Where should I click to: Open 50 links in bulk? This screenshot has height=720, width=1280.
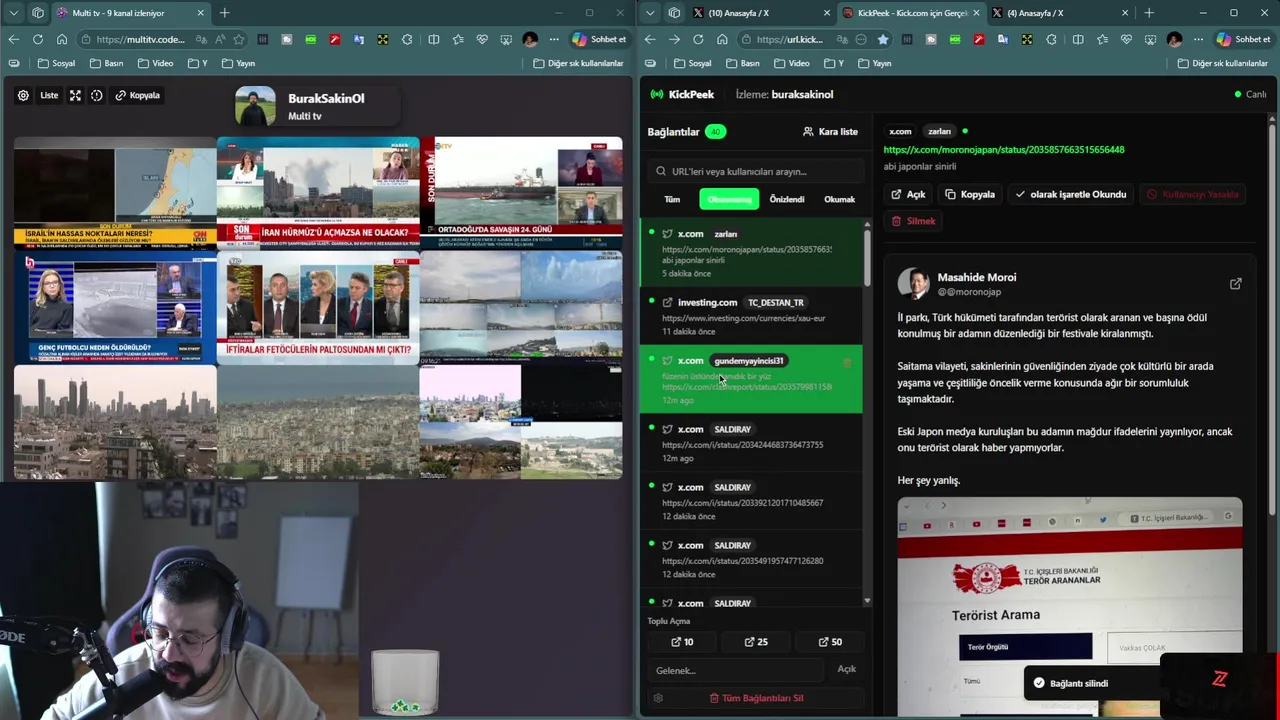(830, 642)
